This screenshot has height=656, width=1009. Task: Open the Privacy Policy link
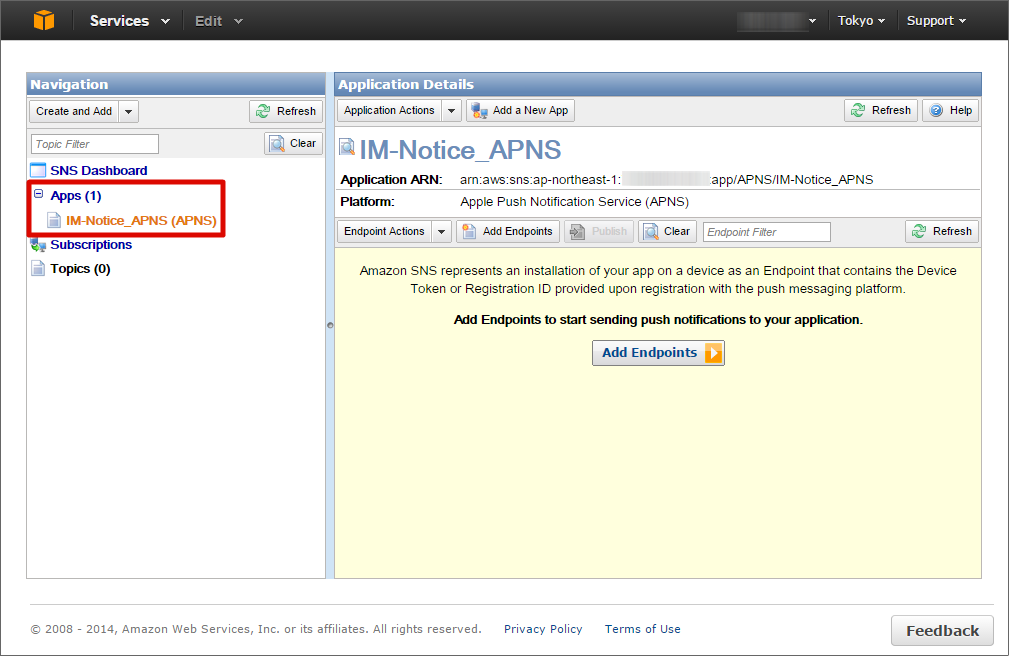(x=543, y=629)
